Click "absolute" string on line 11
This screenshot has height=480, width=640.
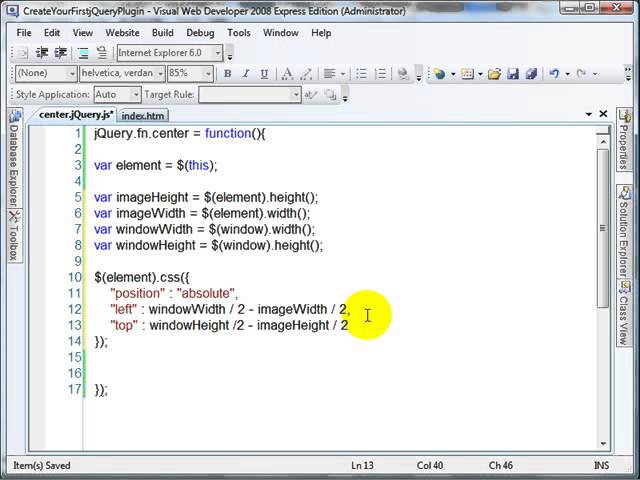(206, 293)
